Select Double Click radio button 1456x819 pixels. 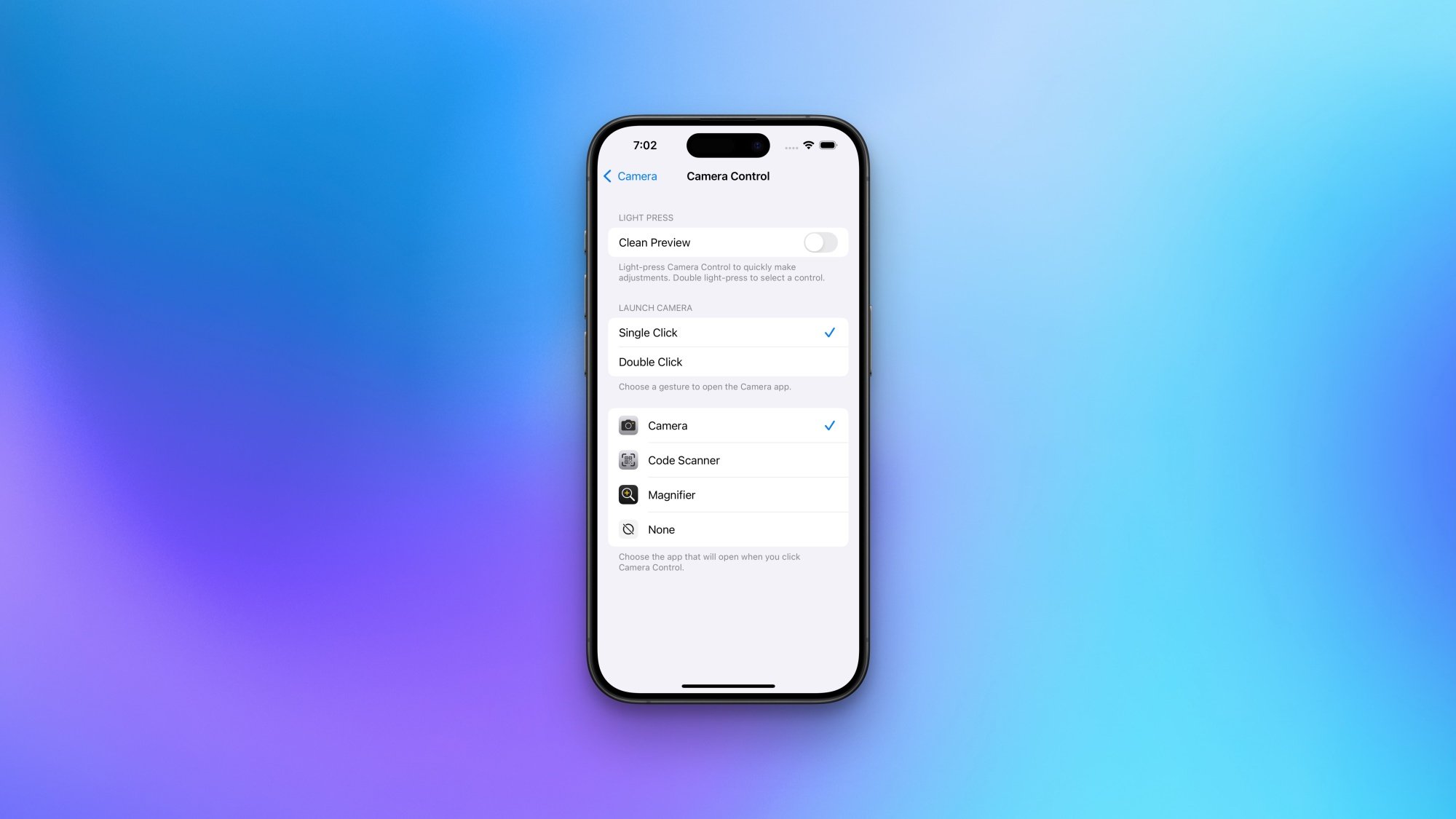coord(727,362)
